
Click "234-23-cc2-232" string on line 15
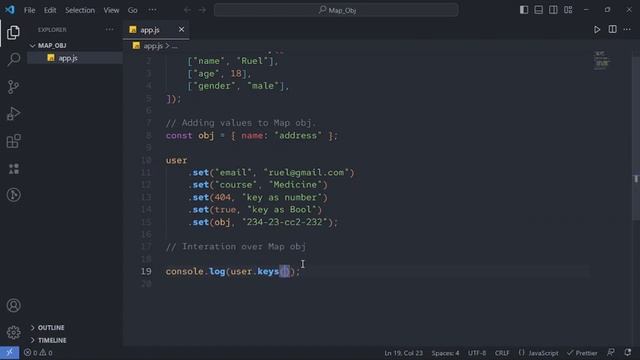click(284, 222)
